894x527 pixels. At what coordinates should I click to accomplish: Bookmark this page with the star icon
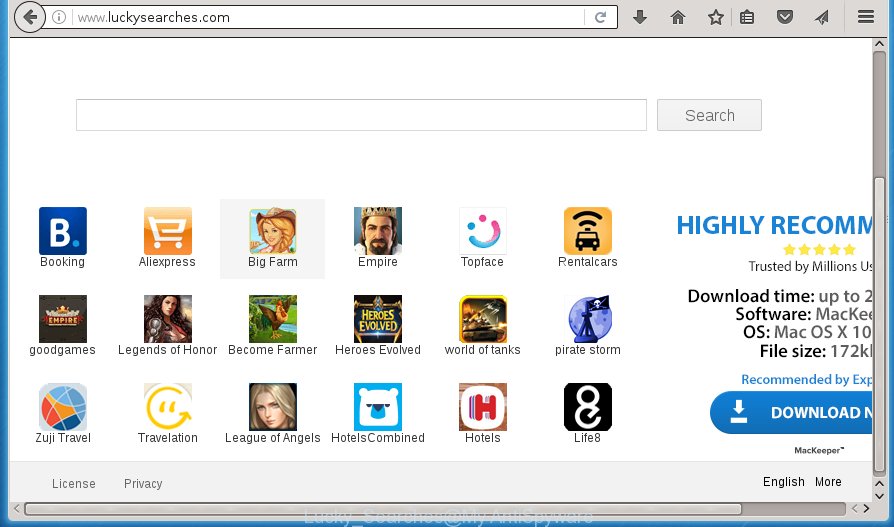tap(716, 17)
